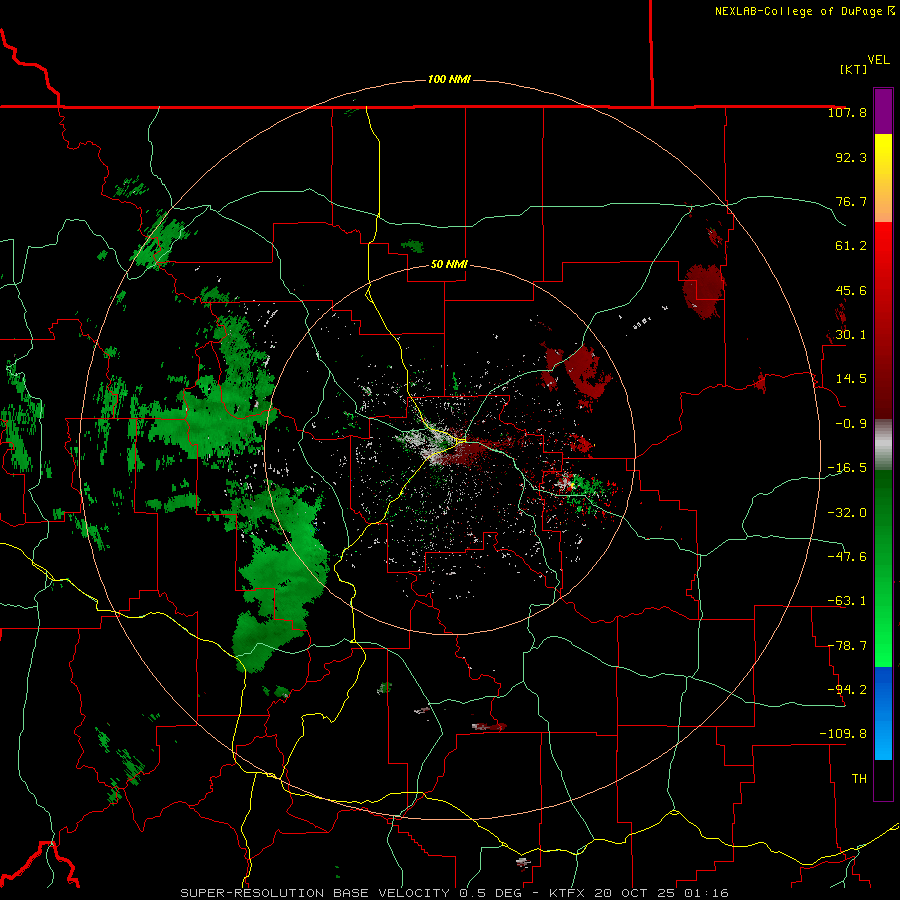Click the gray segment of color bar
Viewport: 900px width, 900px height.
[883, 445]
